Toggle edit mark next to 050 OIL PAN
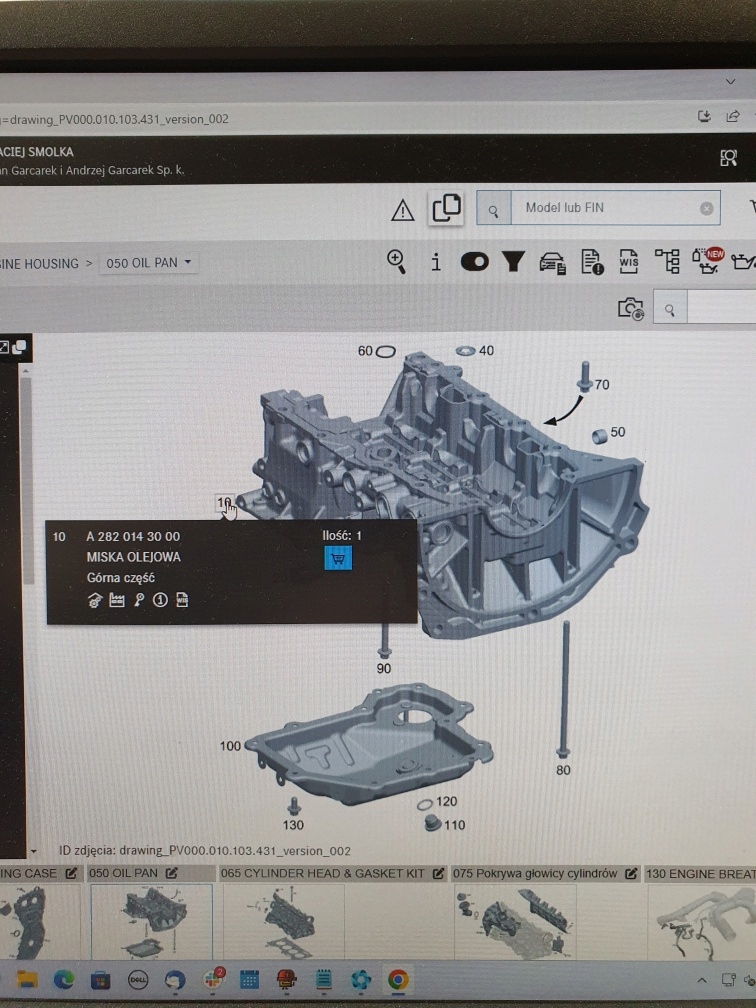756x1008 pixels. (x=171, y=873)
